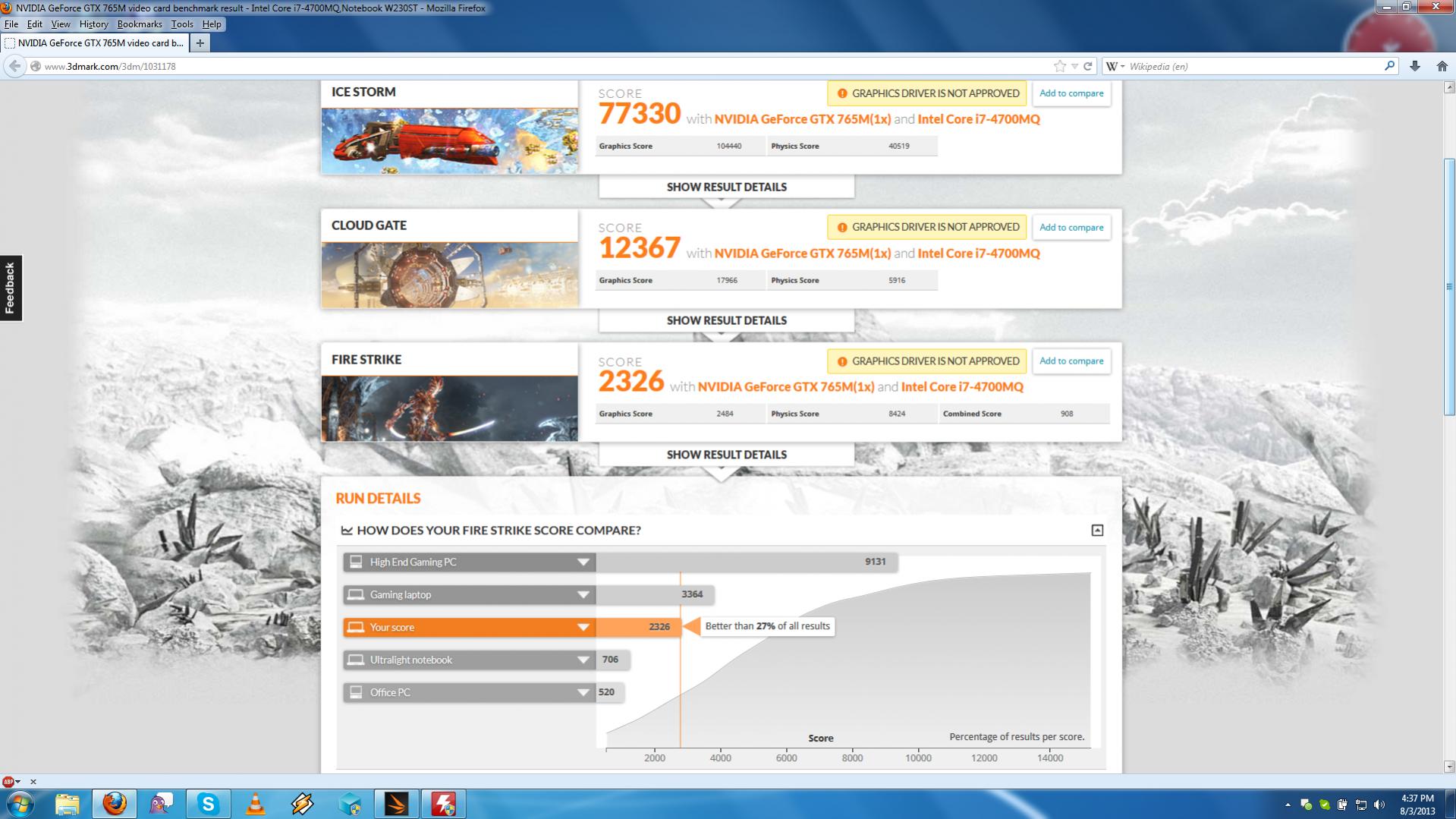Screen dimensions: 1456x819
Task: Switch to Firefox in the taskbar
Action: tap(115, 804)
